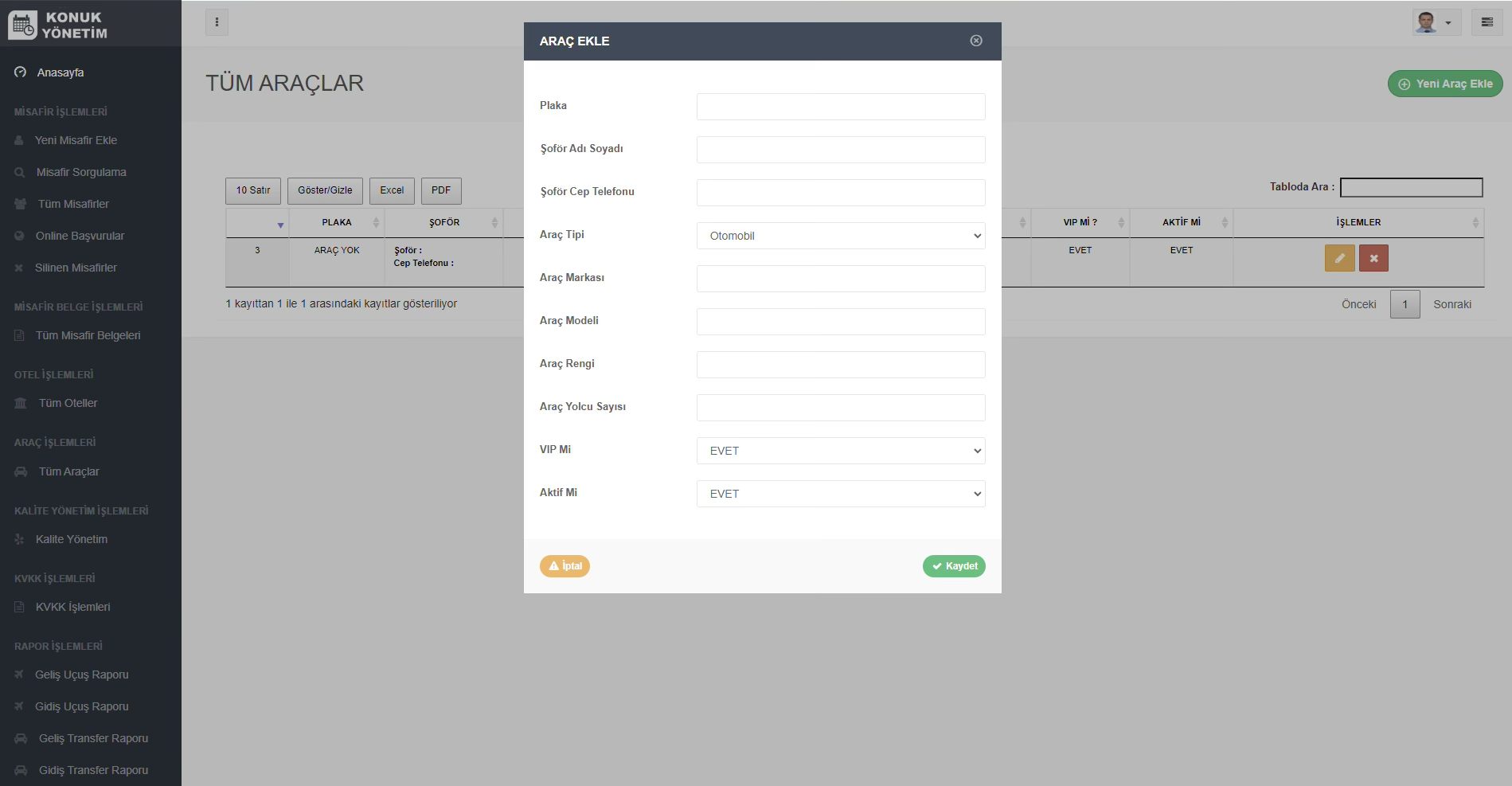This screenshot has width=1512, height=786.
Task: Expand the Araç Tipi dropdown
Action: click(840, 236)
